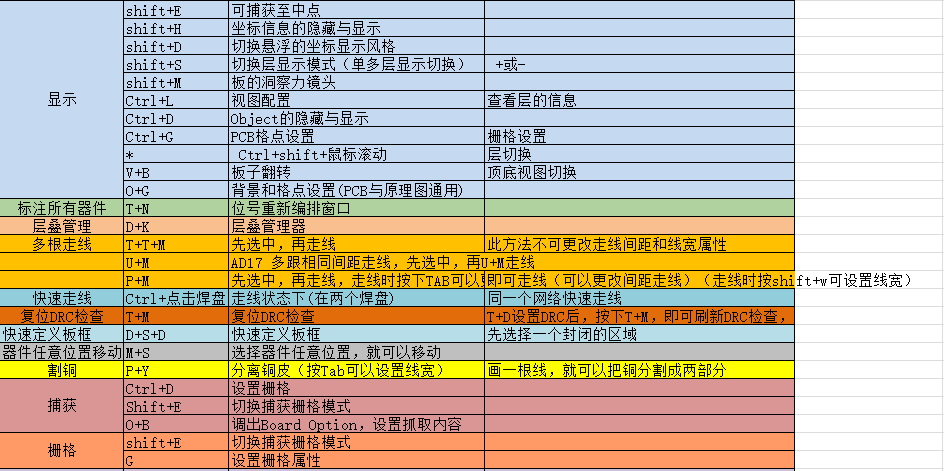Select cell 切换层显示模式(单多层显示切换)
This screenshot has height=471, width=944.
pos(356,64)
